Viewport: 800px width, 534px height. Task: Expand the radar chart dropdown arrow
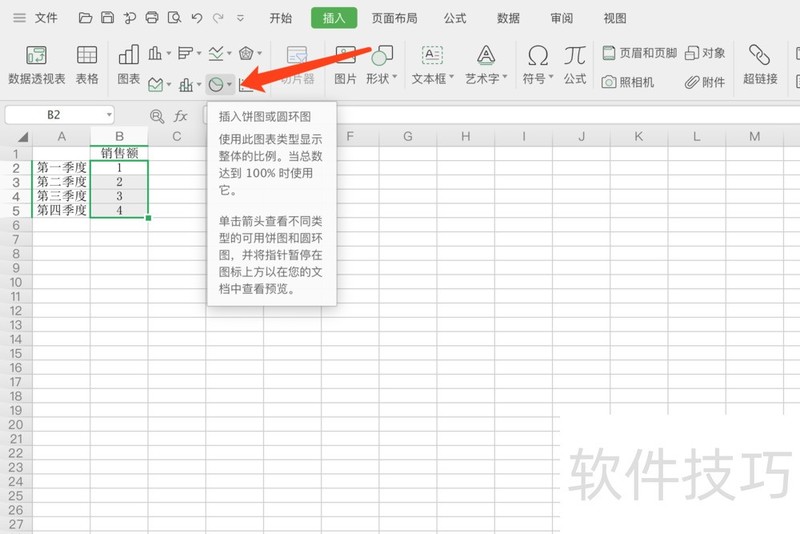pos(260,53)
